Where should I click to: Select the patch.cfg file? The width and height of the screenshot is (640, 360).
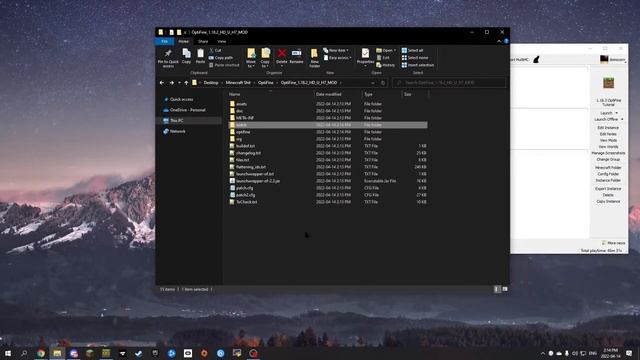(244, 188)
